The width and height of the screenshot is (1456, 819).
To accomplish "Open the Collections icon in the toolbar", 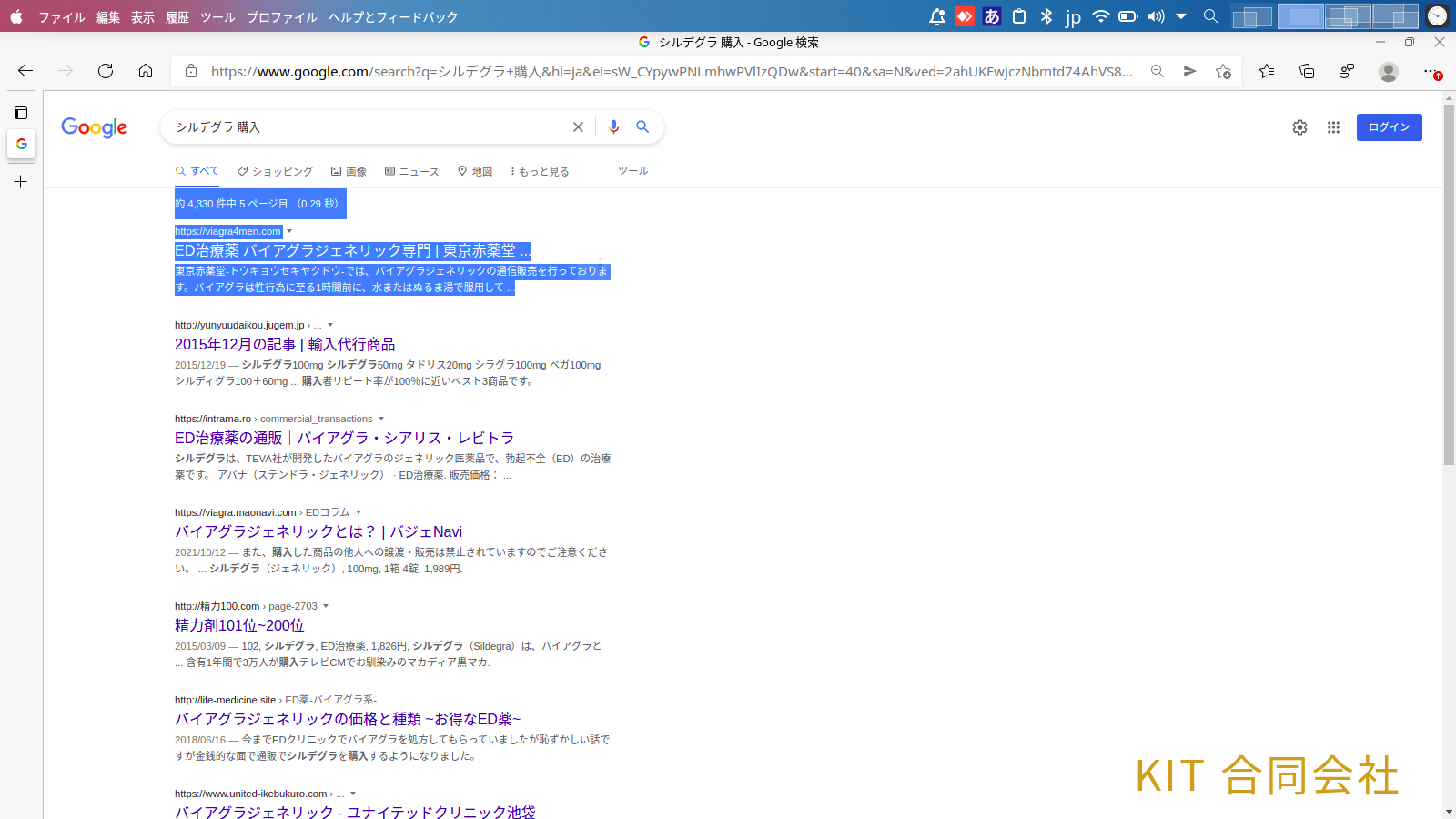I will click(1308, 71).
